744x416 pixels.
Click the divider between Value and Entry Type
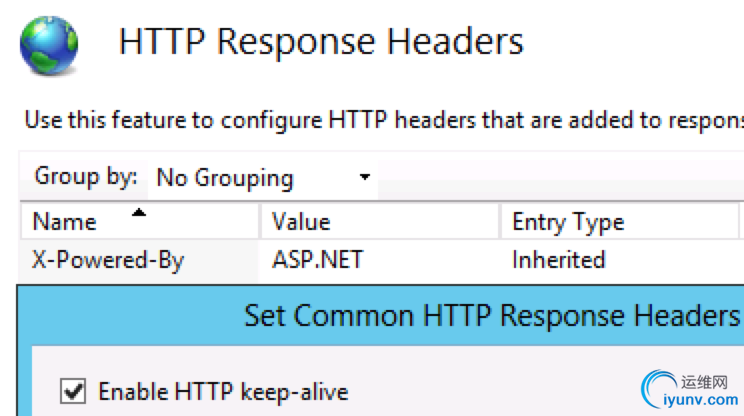(500, 222)
